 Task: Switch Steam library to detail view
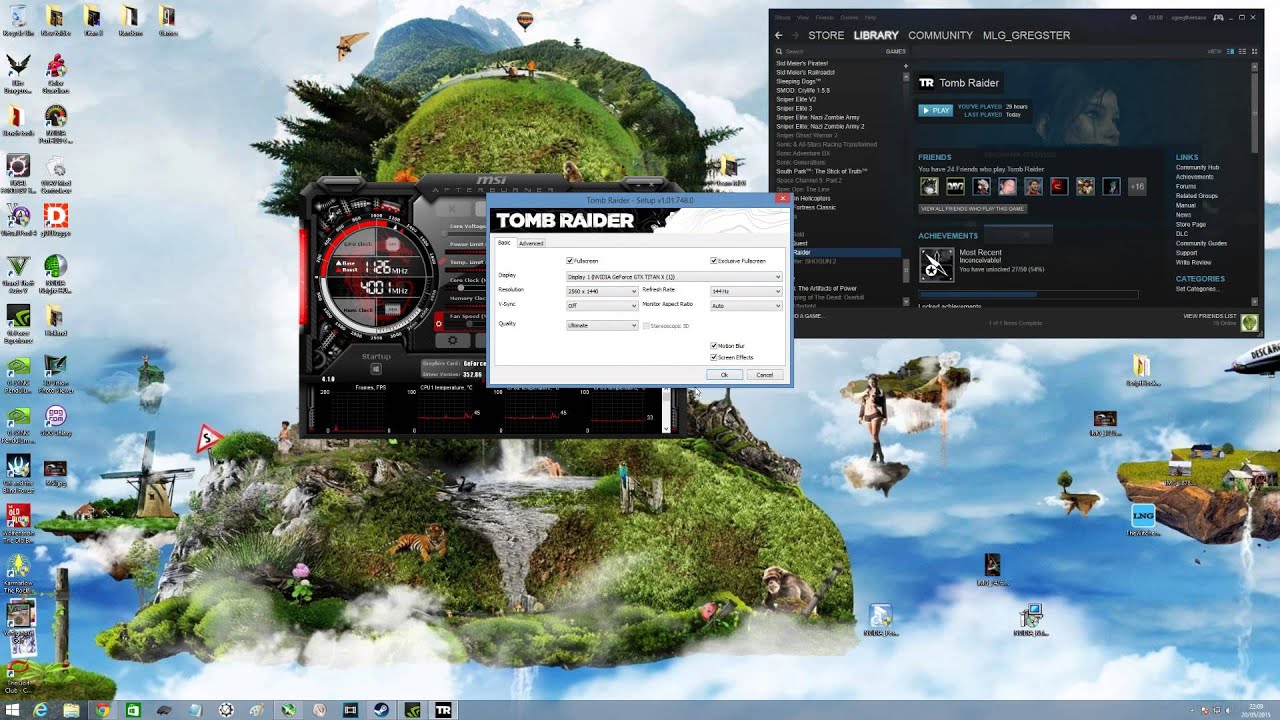pyautogui.click(x=1232, y=51)
